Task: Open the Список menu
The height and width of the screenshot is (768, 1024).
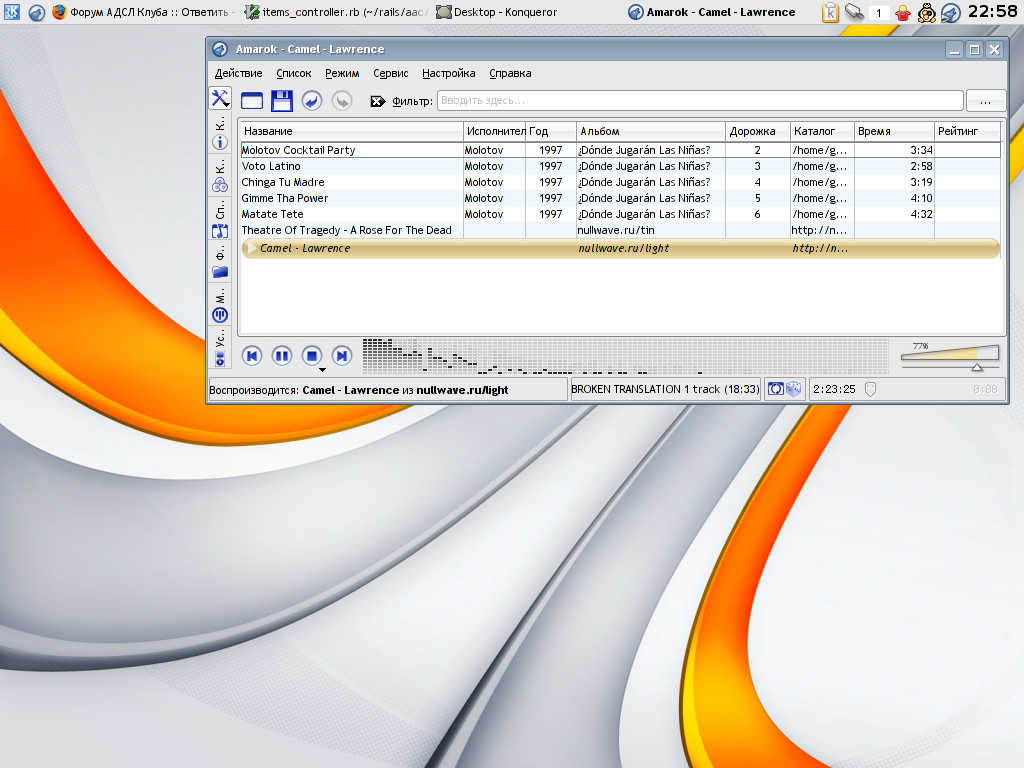Action: tap(294, 73)
